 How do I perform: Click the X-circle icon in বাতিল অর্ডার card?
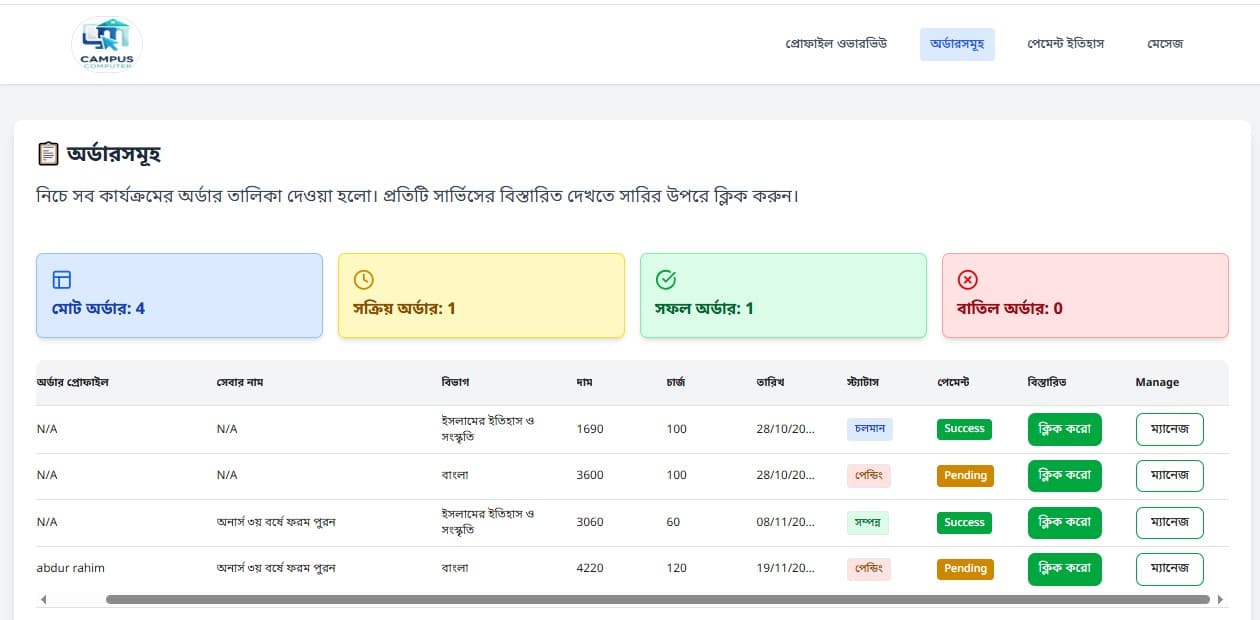pyautogui.click(x=968, y=280)
